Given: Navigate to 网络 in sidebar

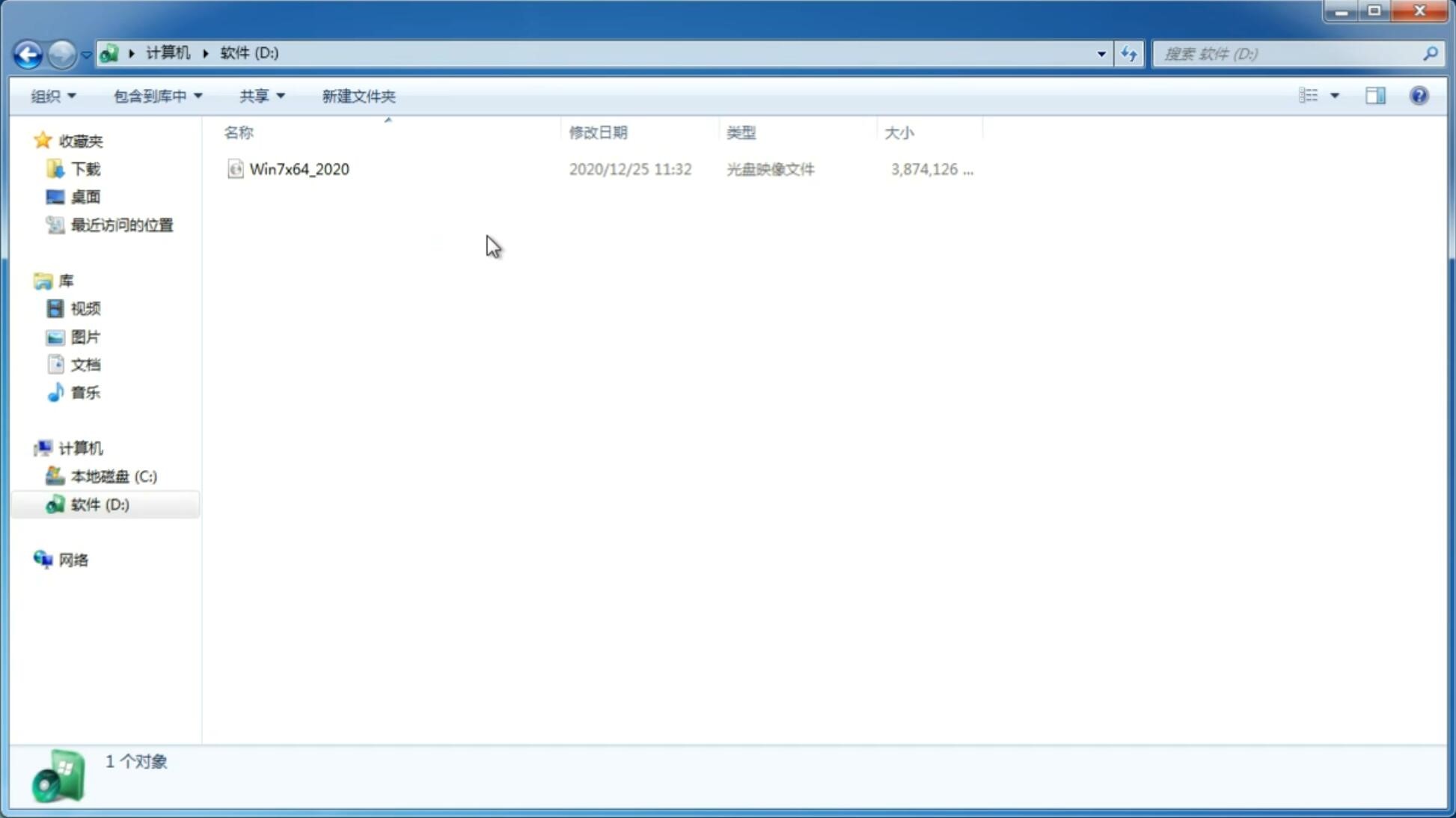Looking at the screenshot, I should (x=73, y=560).
